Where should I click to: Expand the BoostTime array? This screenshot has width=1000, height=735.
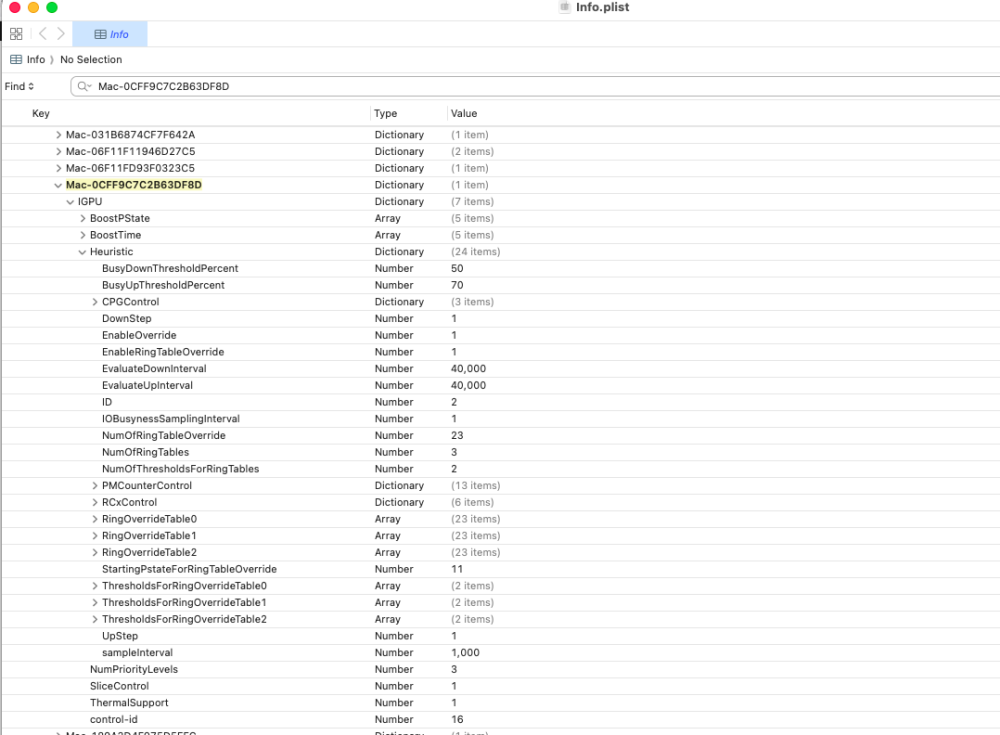[82, 235]
